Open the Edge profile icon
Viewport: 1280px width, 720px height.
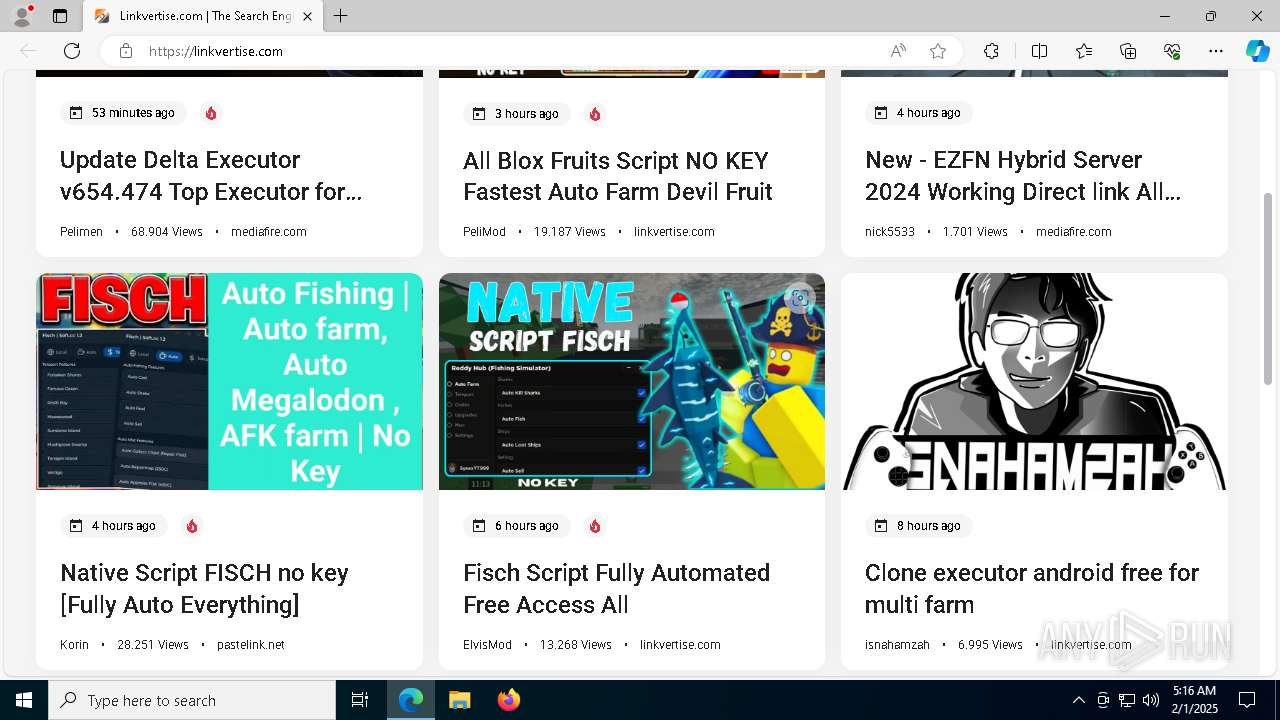pyautogui.click(x=22, y=16)
